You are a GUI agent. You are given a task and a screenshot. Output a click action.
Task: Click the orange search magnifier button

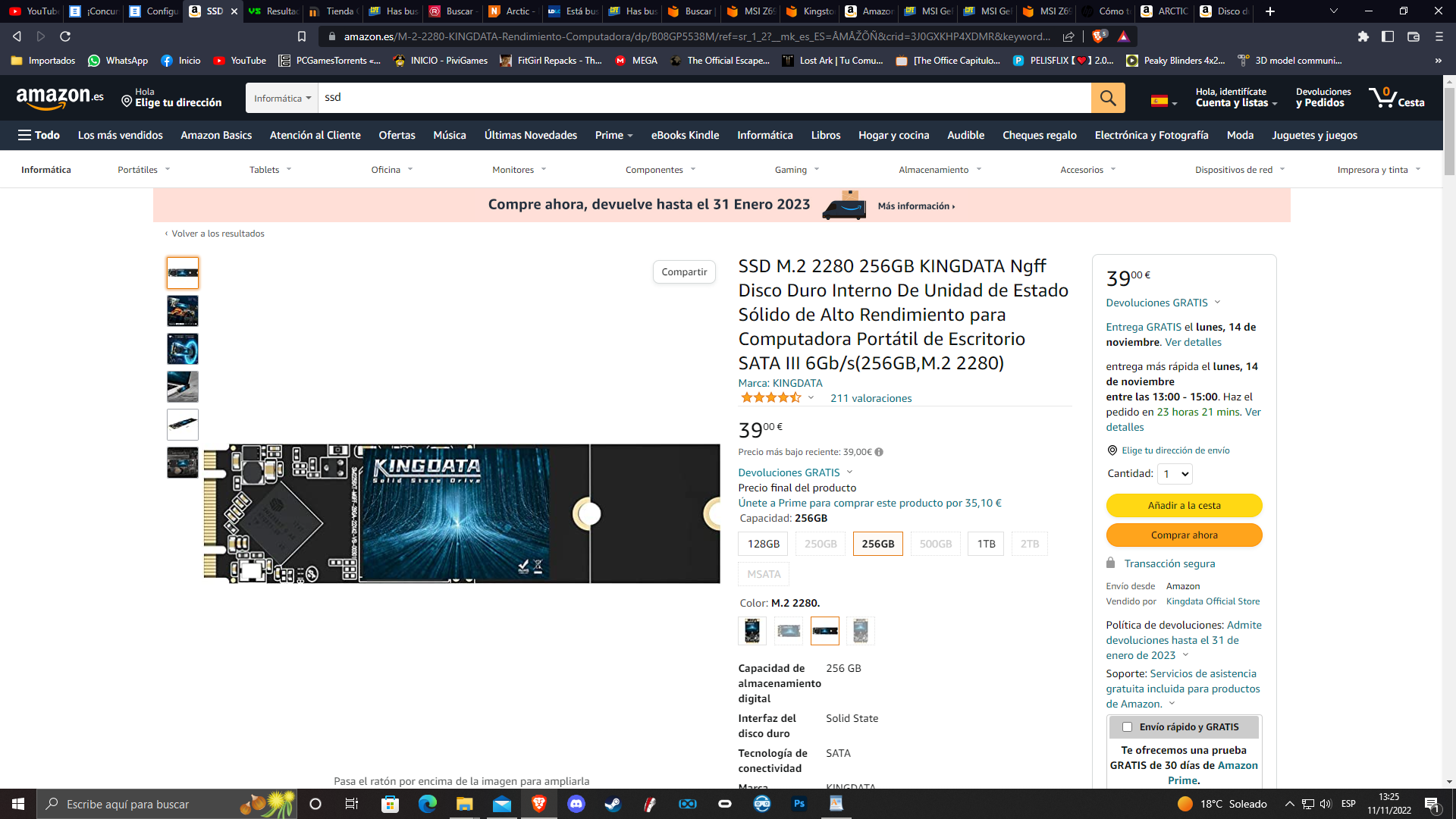1107,98
